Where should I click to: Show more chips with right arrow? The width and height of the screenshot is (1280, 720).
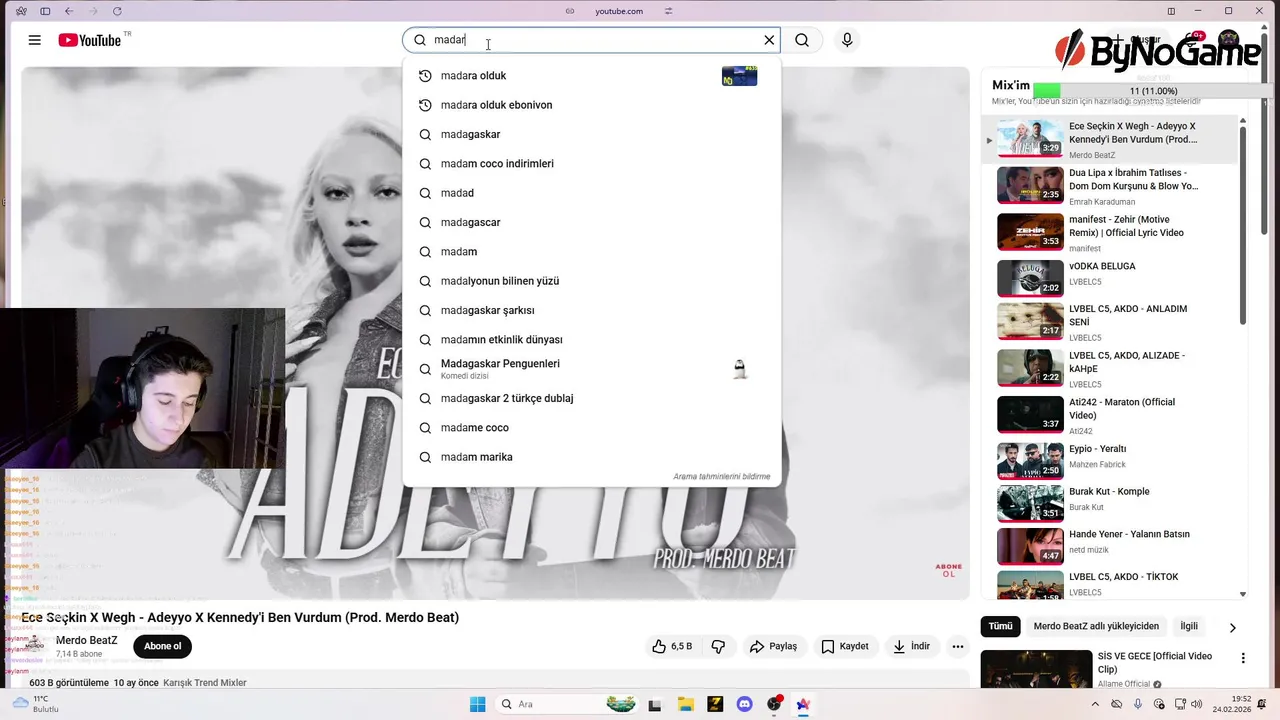pos(1232,628)
